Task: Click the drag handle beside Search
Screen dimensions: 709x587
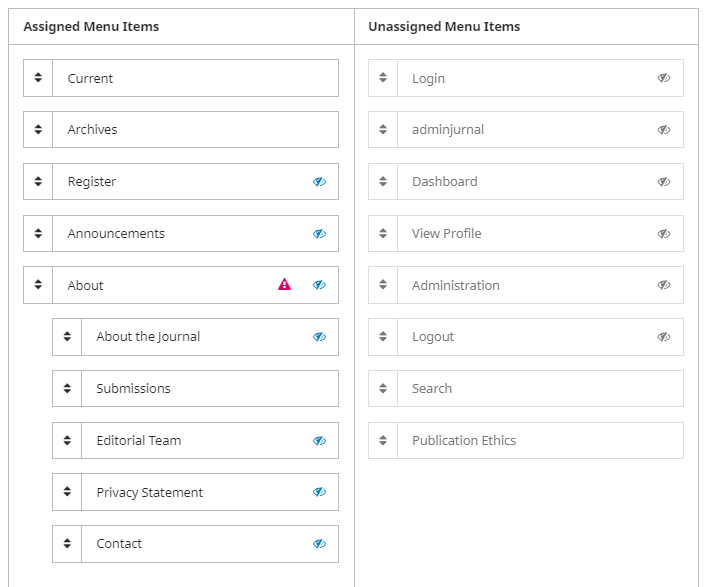Action: [383, 389]
